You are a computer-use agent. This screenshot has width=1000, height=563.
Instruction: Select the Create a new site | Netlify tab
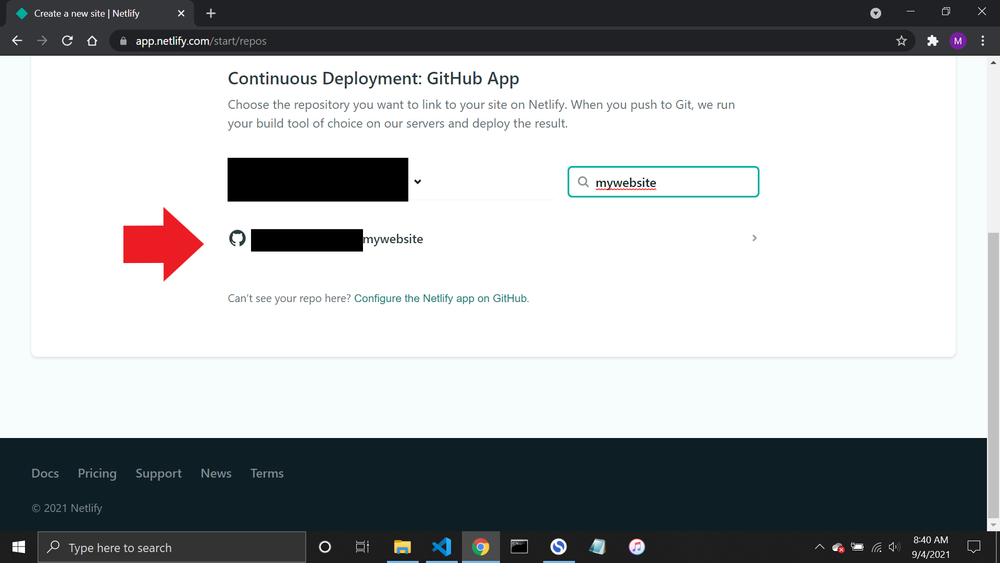point(98,13)
